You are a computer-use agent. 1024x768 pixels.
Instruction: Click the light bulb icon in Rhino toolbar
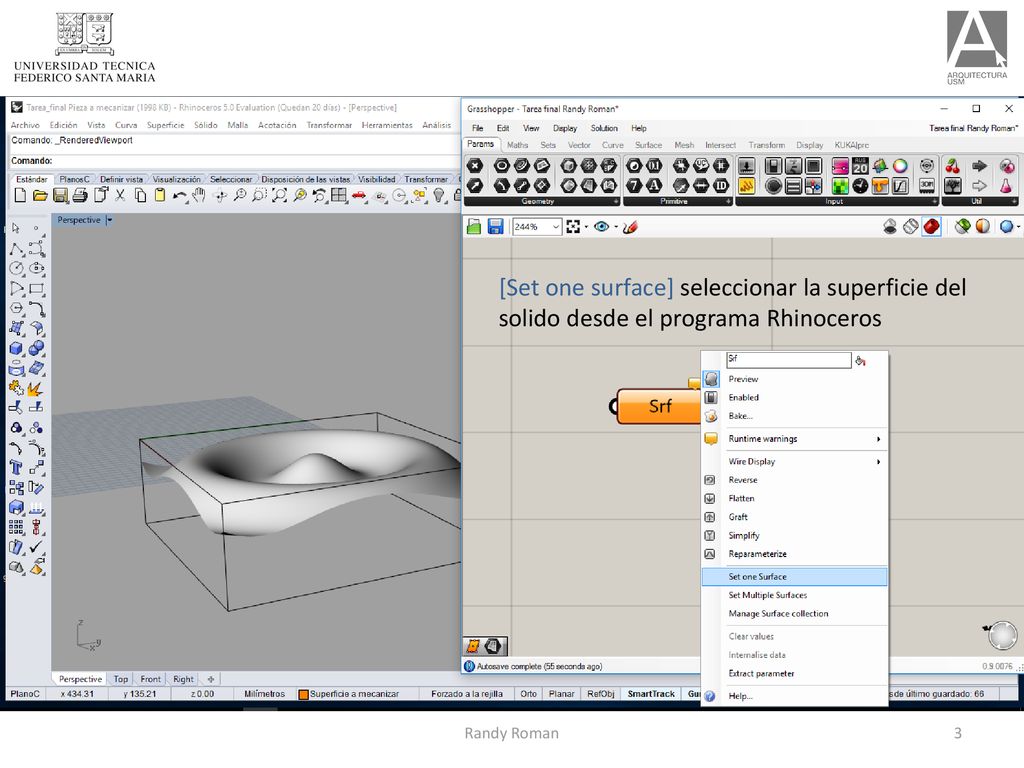[440, 195]
